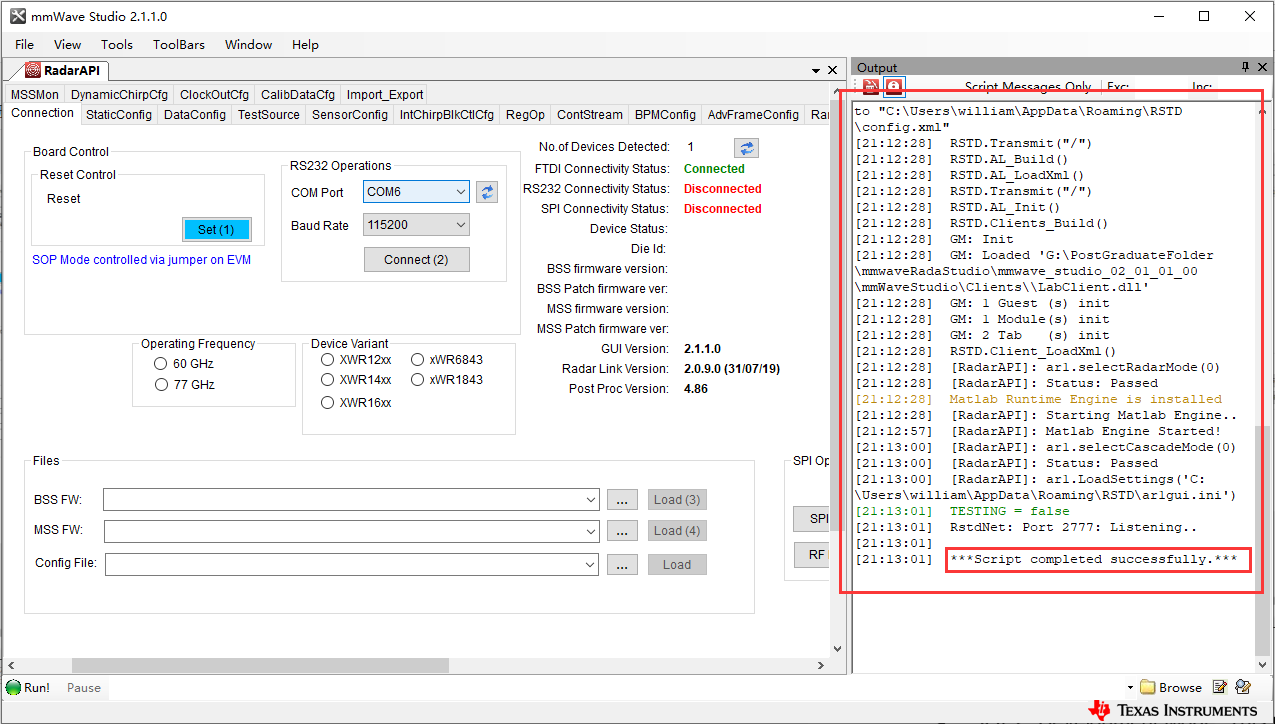The image size is (1275, 724).
Task: Expand the BSS FW file dropdown
Action: [x=592, y=500]
